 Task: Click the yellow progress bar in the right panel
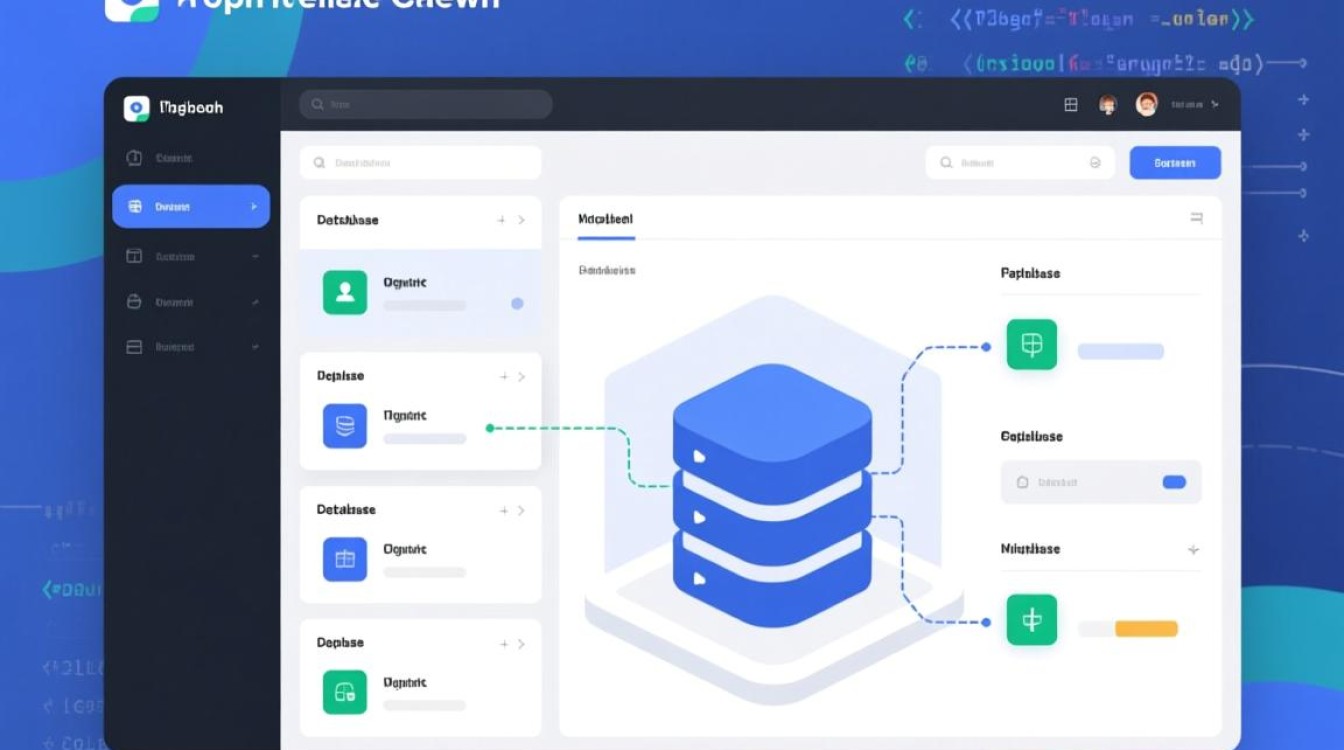click(1146, 629)
